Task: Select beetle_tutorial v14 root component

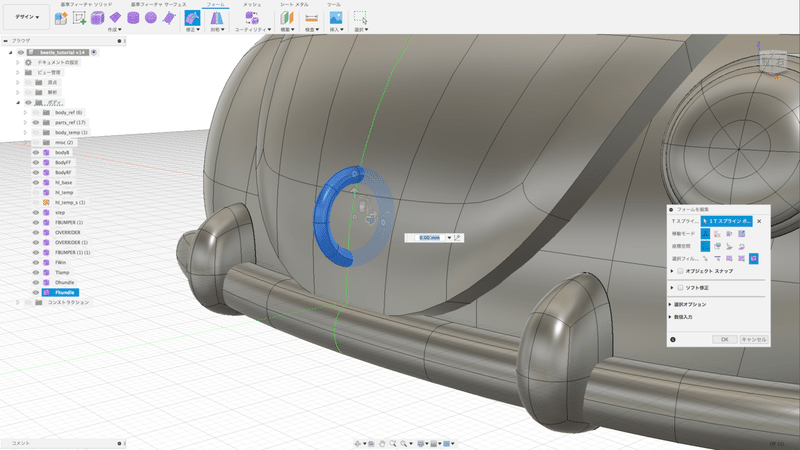Action: pos(62,52)
